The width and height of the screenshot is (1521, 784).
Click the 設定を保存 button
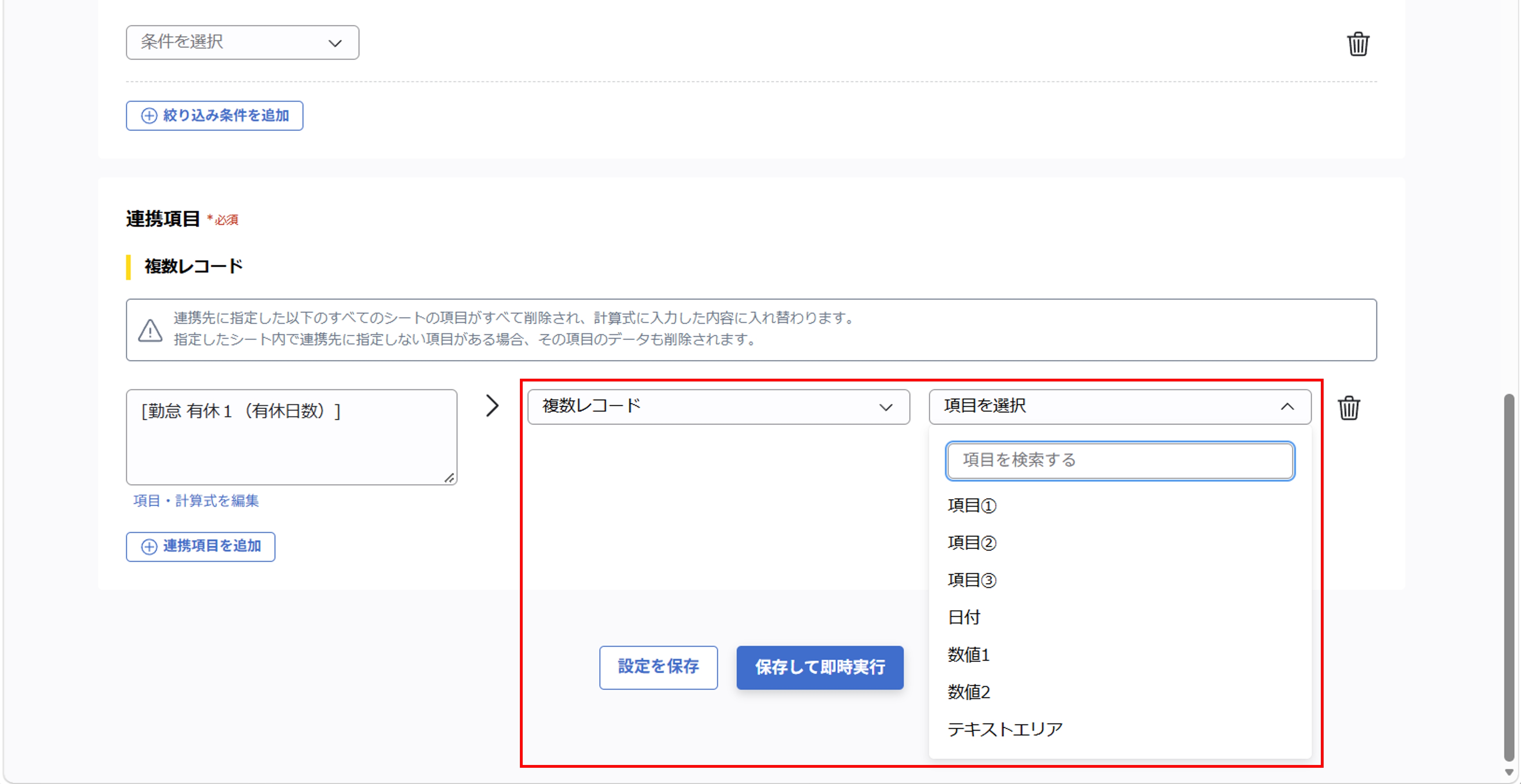[659, 667]
